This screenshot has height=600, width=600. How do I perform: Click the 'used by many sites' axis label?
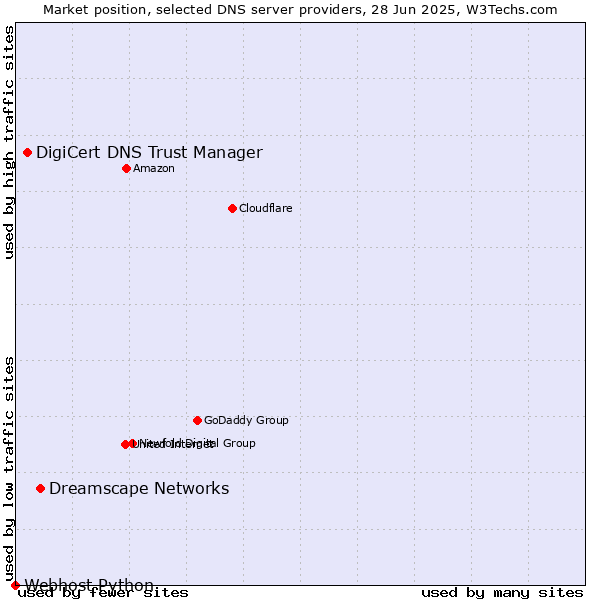pyautogui.click(x=502, y=593)
